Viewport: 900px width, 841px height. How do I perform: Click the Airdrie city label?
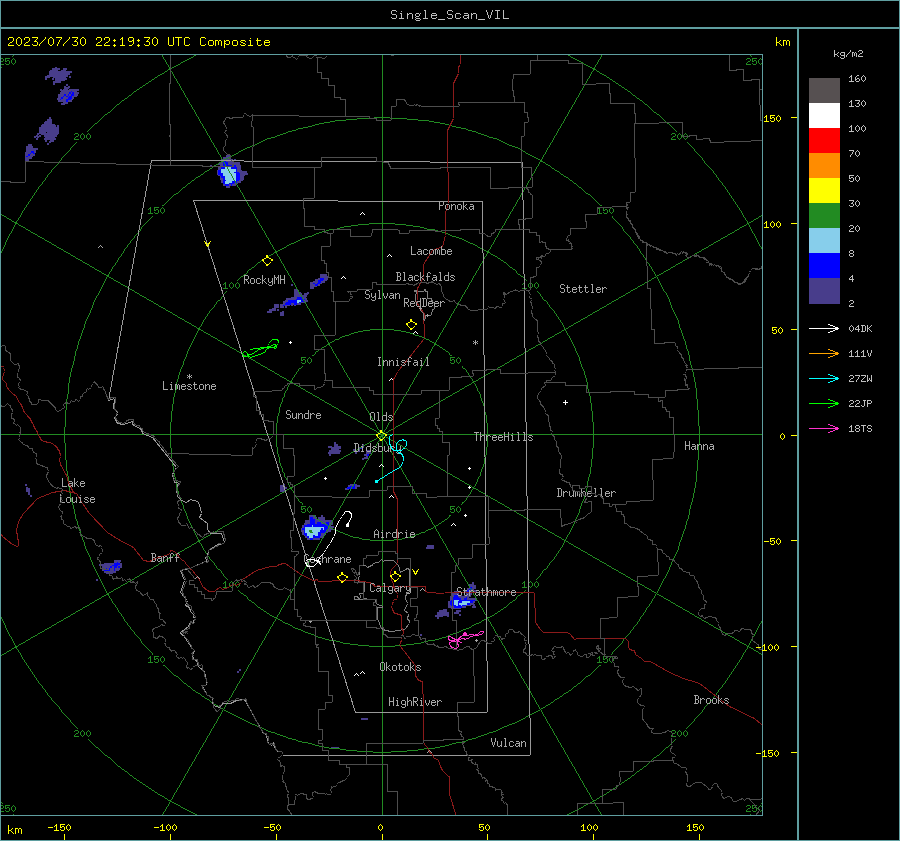pyautogui.click(x=394, y=534)
